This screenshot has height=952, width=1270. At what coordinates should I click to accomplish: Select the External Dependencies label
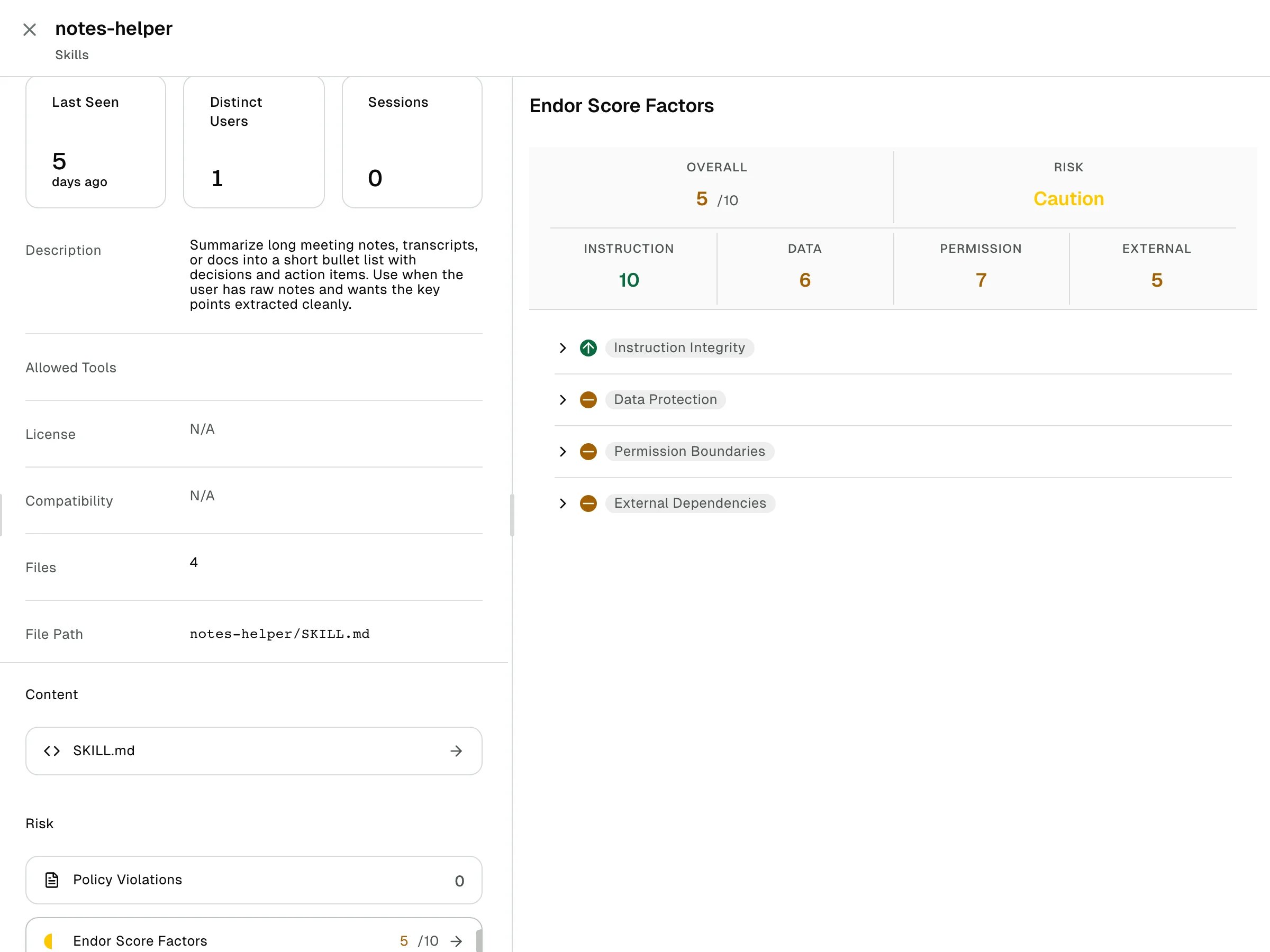click(x=690, y=504)
